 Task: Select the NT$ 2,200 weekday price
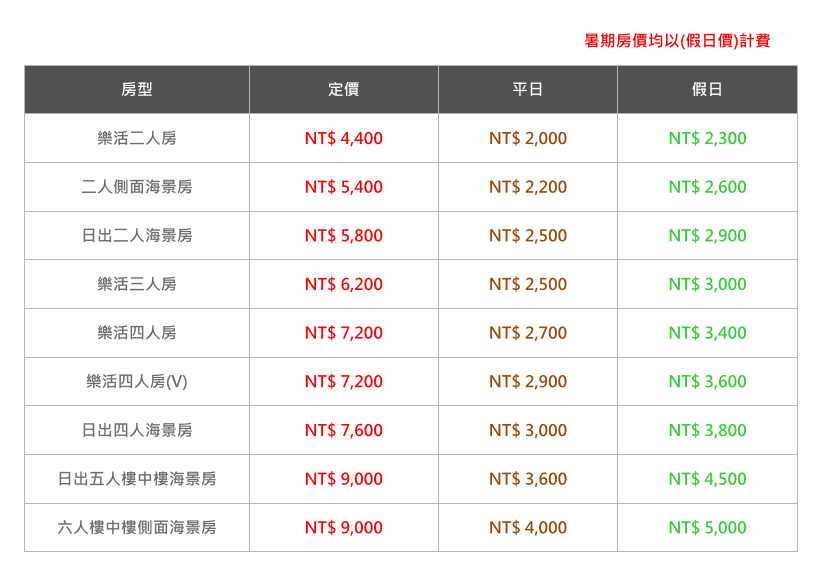pyautogui.click(x=527, y=187)
